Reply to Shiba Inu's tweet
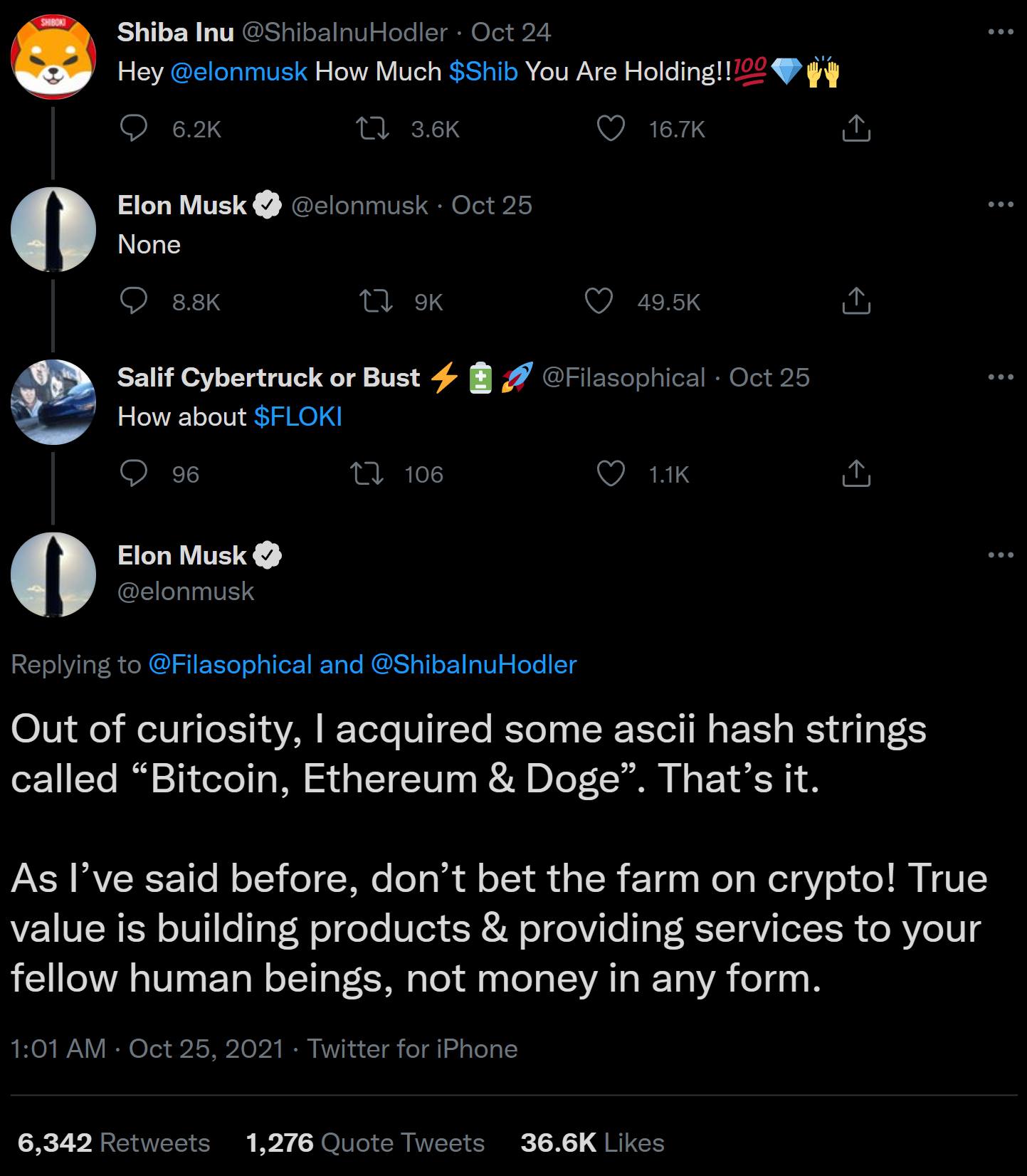Viewport: 1027px width, 1176px height. 133,129
